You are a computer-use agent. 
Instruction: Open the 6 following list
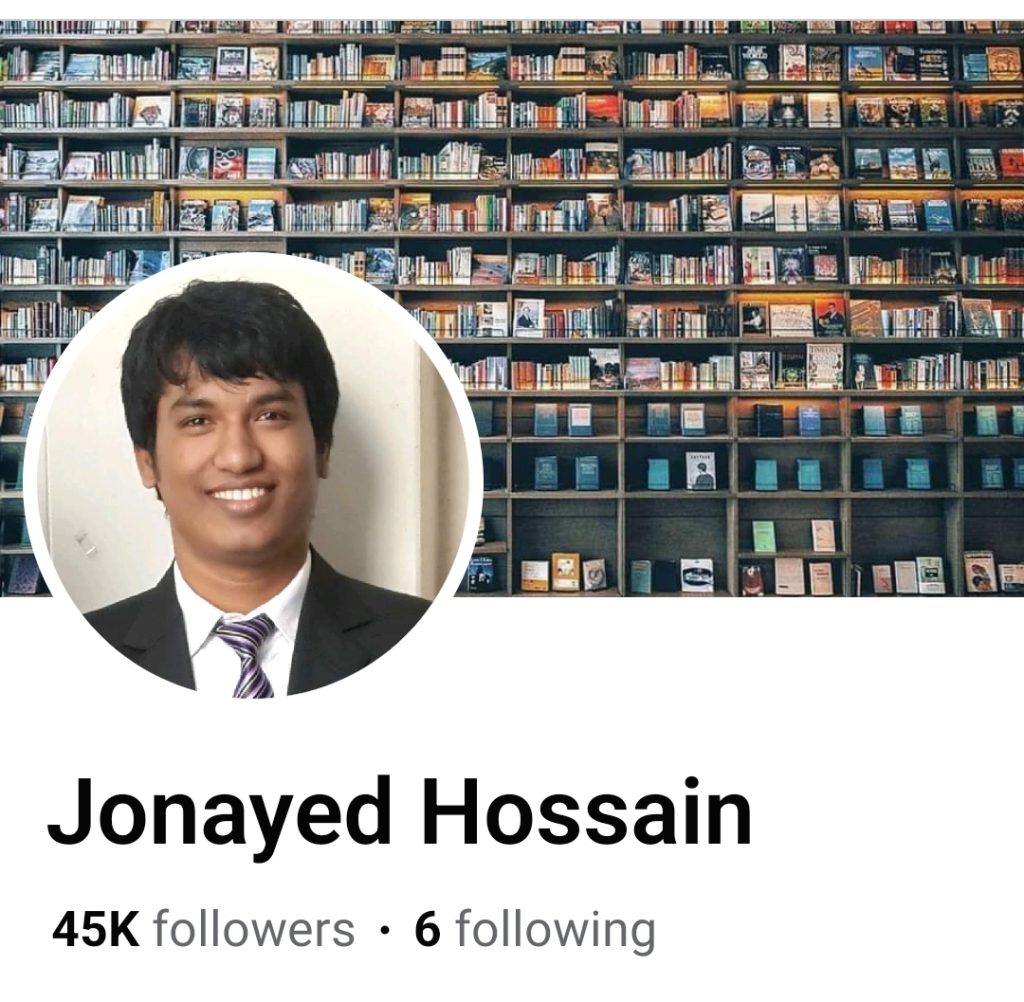[x=535, y=929]
